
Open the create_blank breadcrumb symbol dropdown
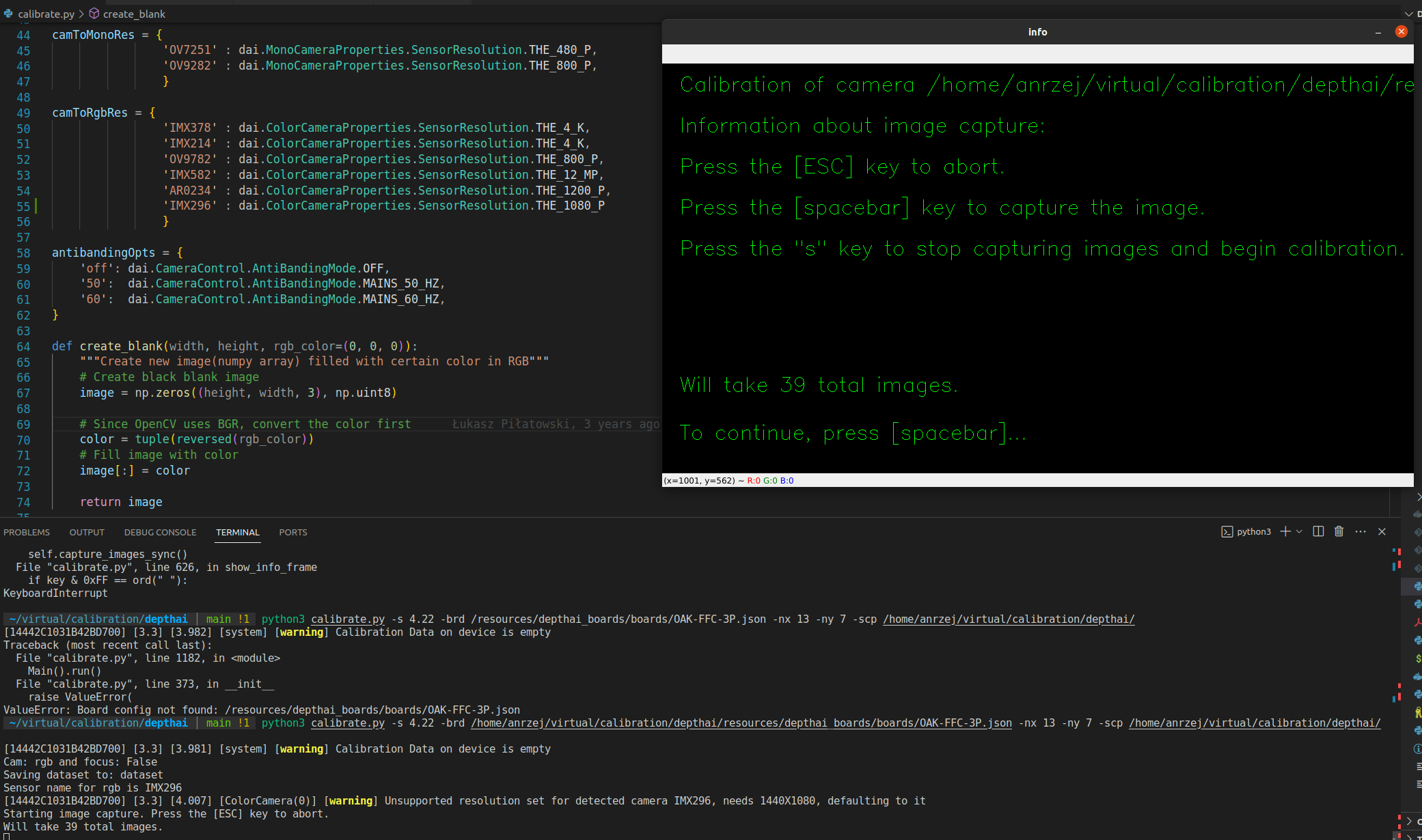tap(134, 14)
